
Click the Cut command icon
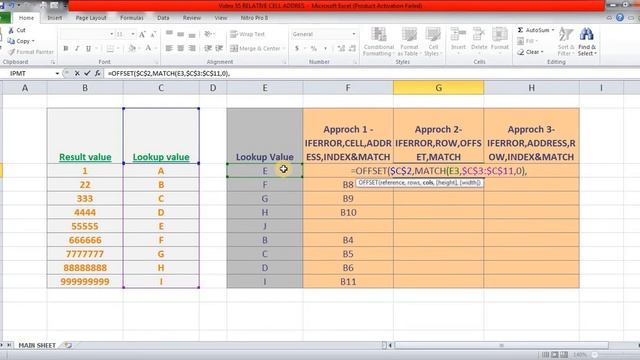pos(11,30)
